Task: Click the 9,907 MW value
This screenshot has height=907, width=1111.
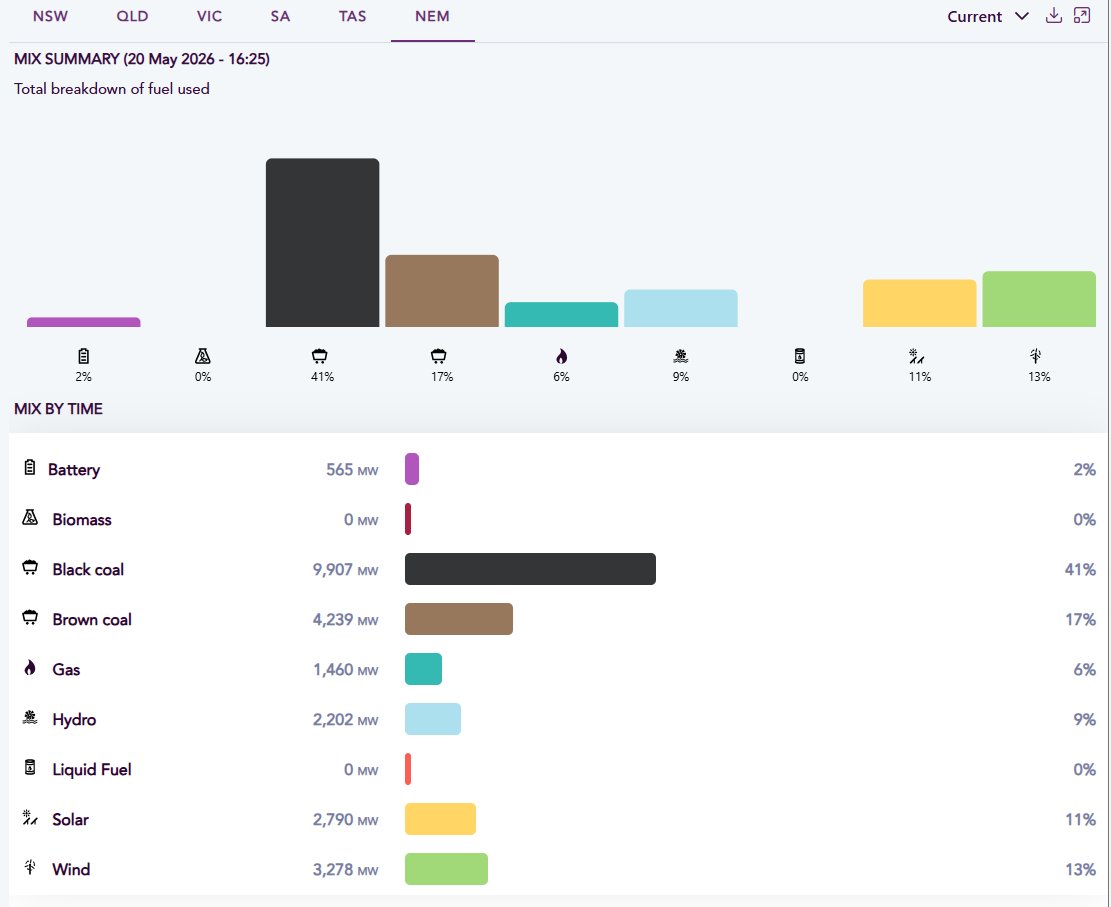Action: [345, 570]
